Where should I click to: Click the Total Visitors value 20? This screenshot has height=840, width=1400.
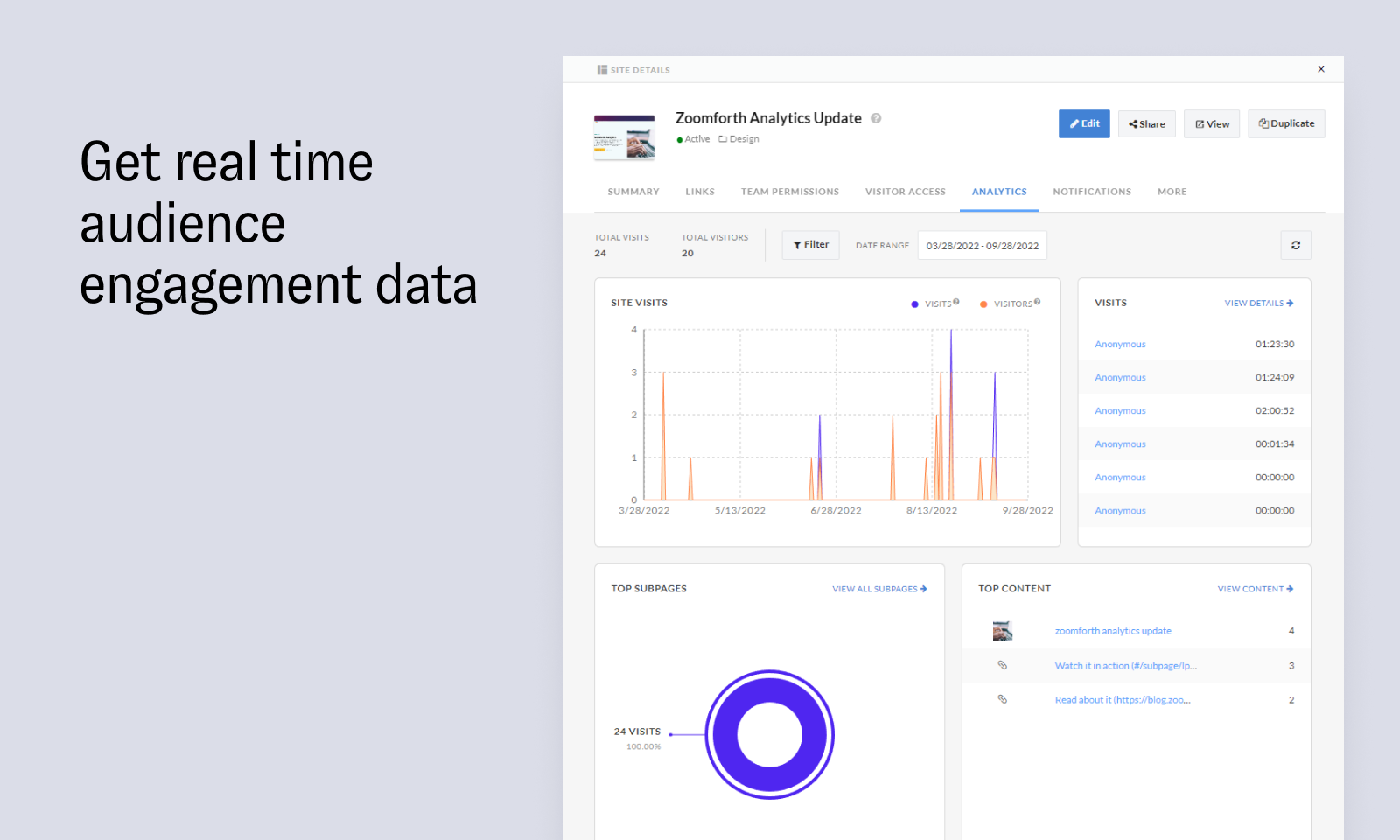[688, 254]
